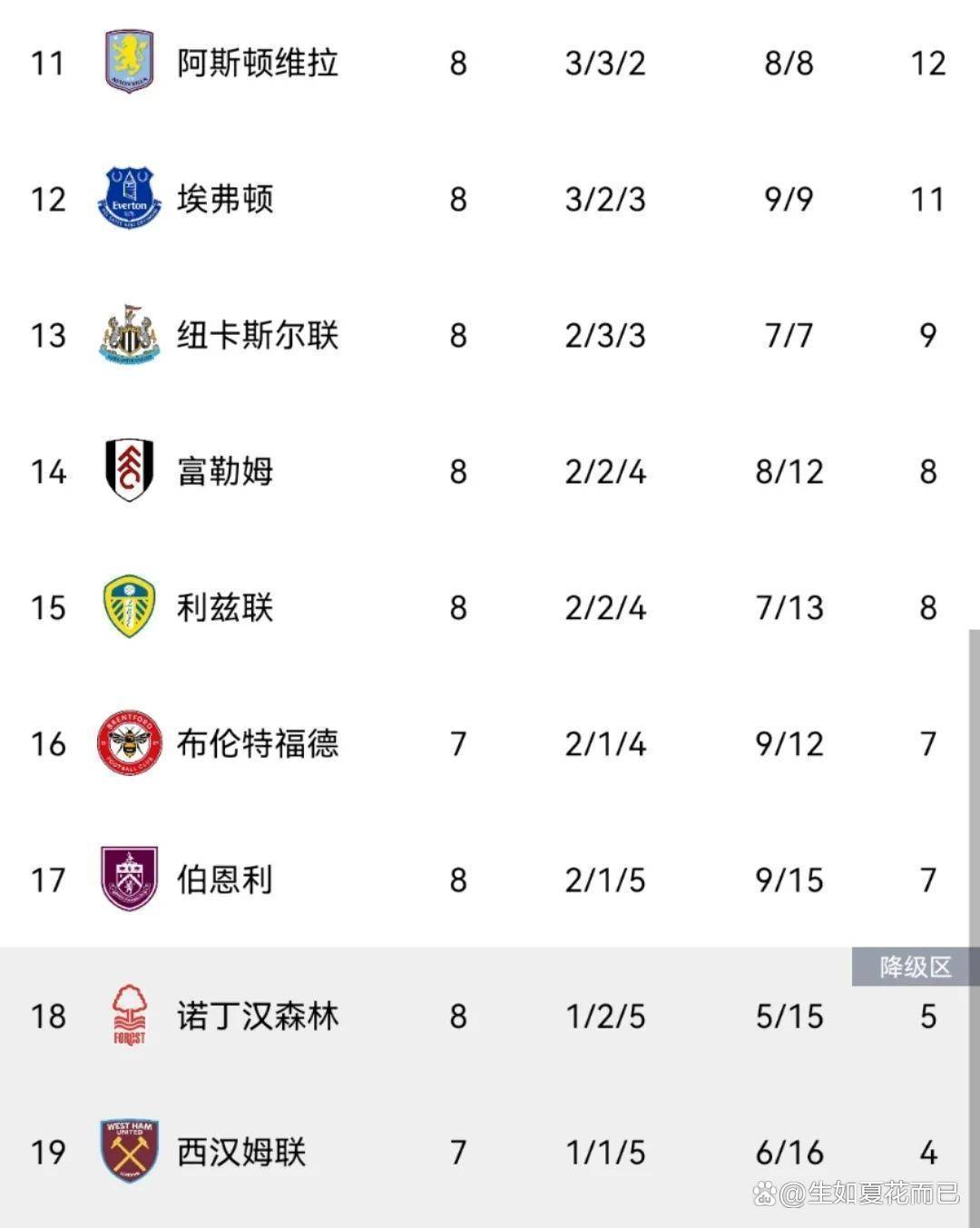The width and height of the screenshot is (980, 1228).
Task: Open the 布伦特福德 team link
Action: (x=258, y=743)
